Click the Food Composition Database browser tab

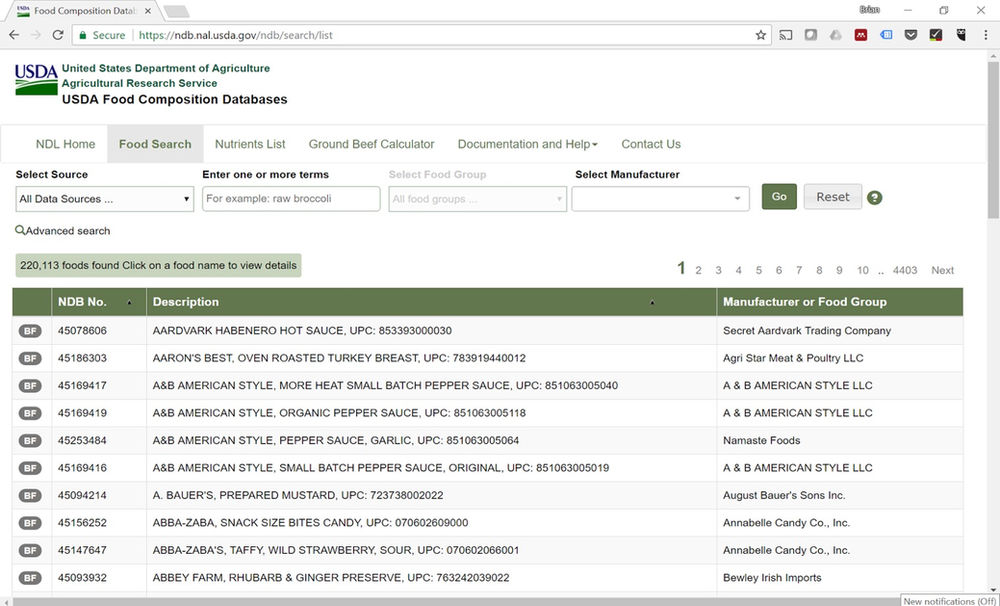click(x=83, y=11)
